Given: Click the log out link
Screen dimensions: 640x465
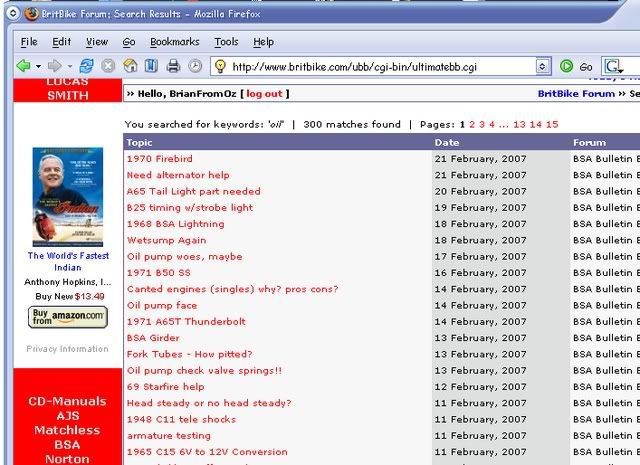Looking at the screenshot, I should (x=264, y=93).
